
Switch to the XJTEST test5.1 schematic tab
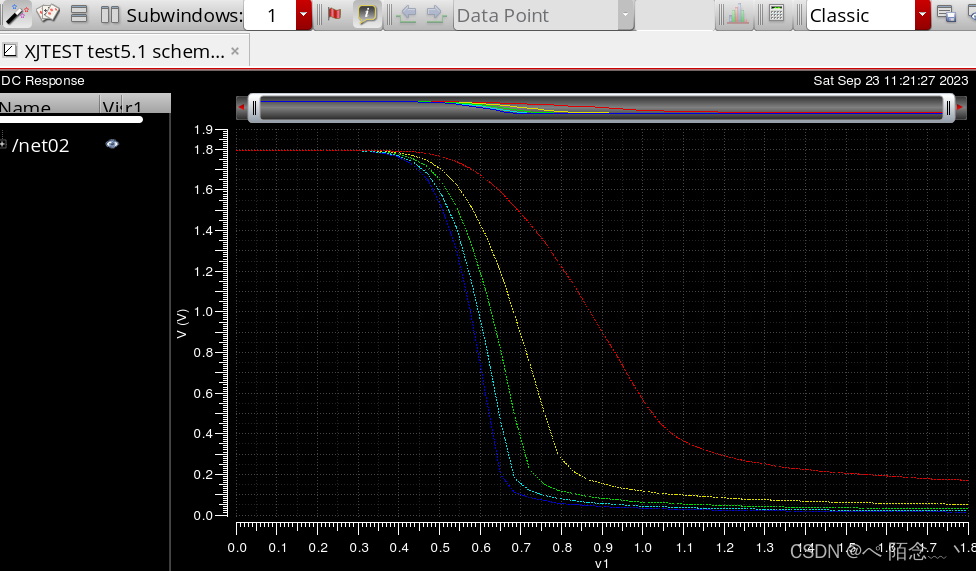pyautogui.click(x=124, y=51)
